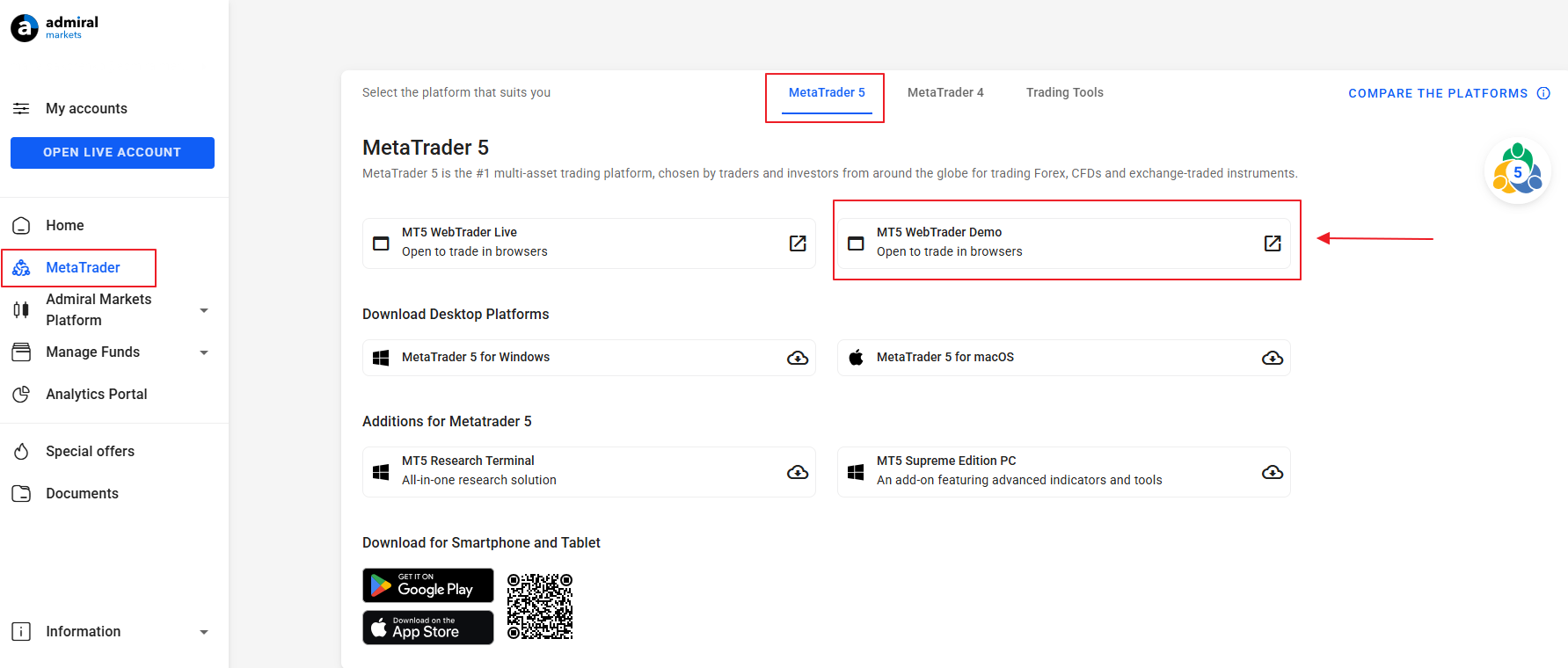Click the mobile app QR code

(x=540, y=606)
